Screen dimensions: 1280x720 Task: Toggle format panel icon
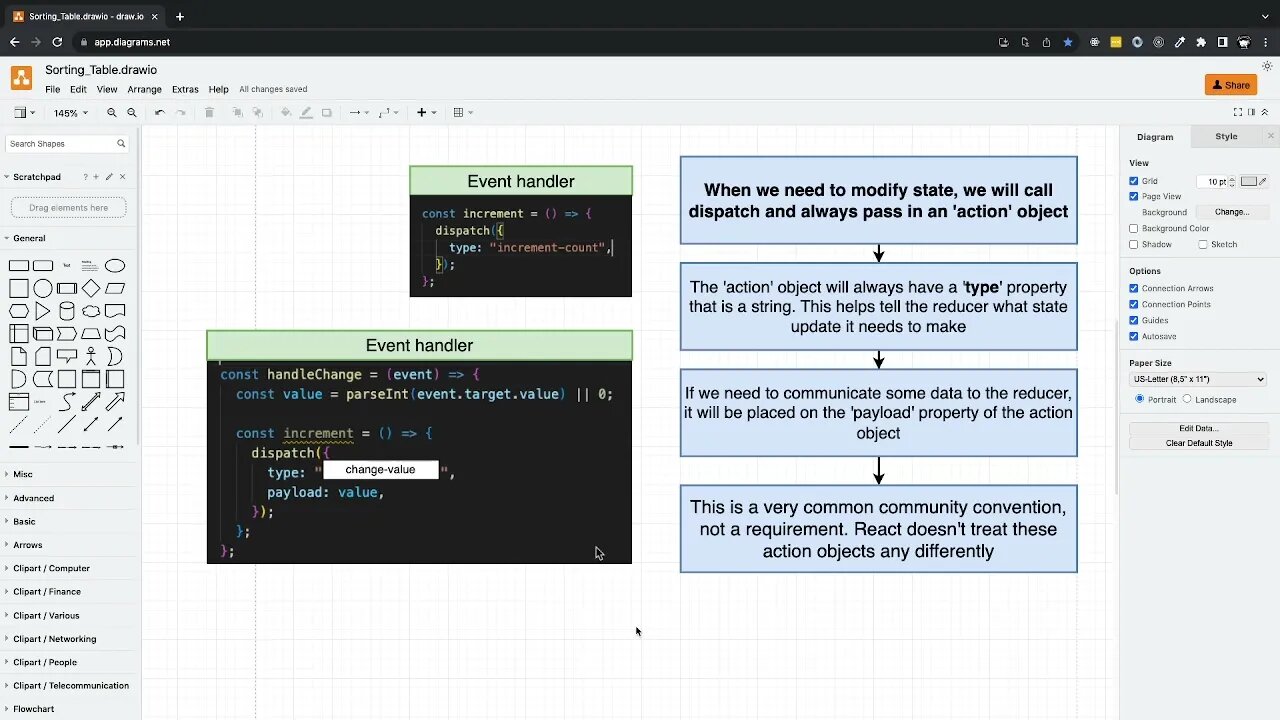pyautogui.click(x=1252, y=112)
